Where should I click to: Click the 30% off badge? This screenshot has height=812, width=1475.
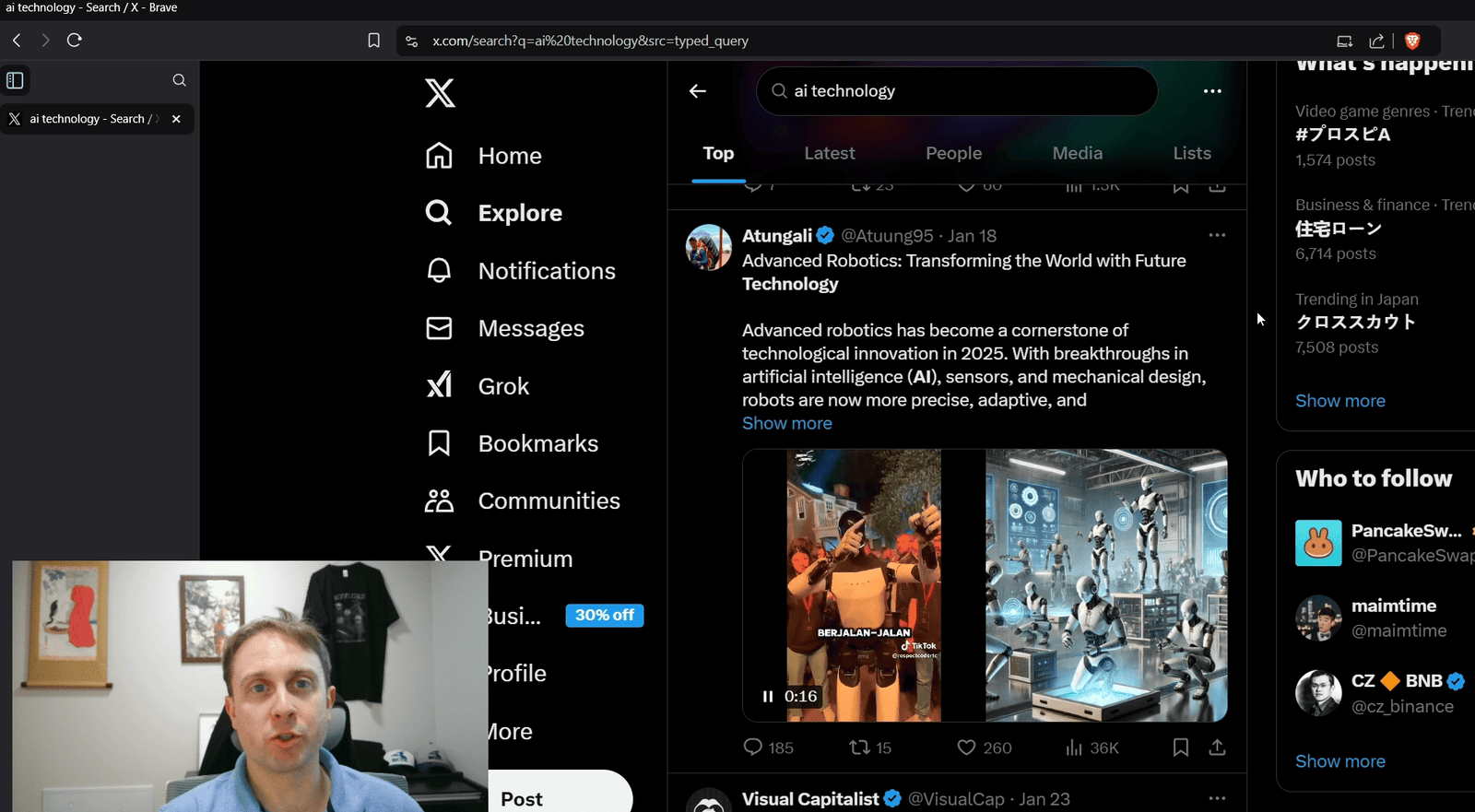(x=605, y=615)
